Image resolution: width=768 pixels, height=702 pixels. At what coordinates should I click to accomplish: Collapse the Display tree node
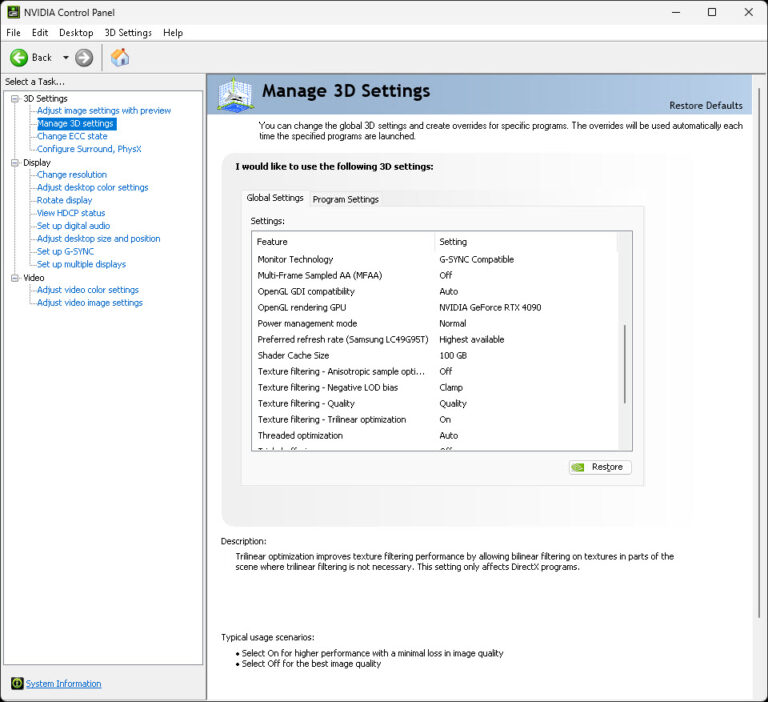pyautogui.click(x=15, y=162)
